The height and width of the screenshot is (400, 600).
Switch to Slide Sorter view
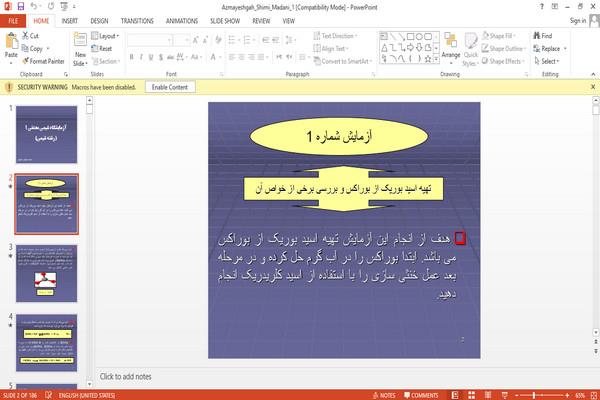471,395
